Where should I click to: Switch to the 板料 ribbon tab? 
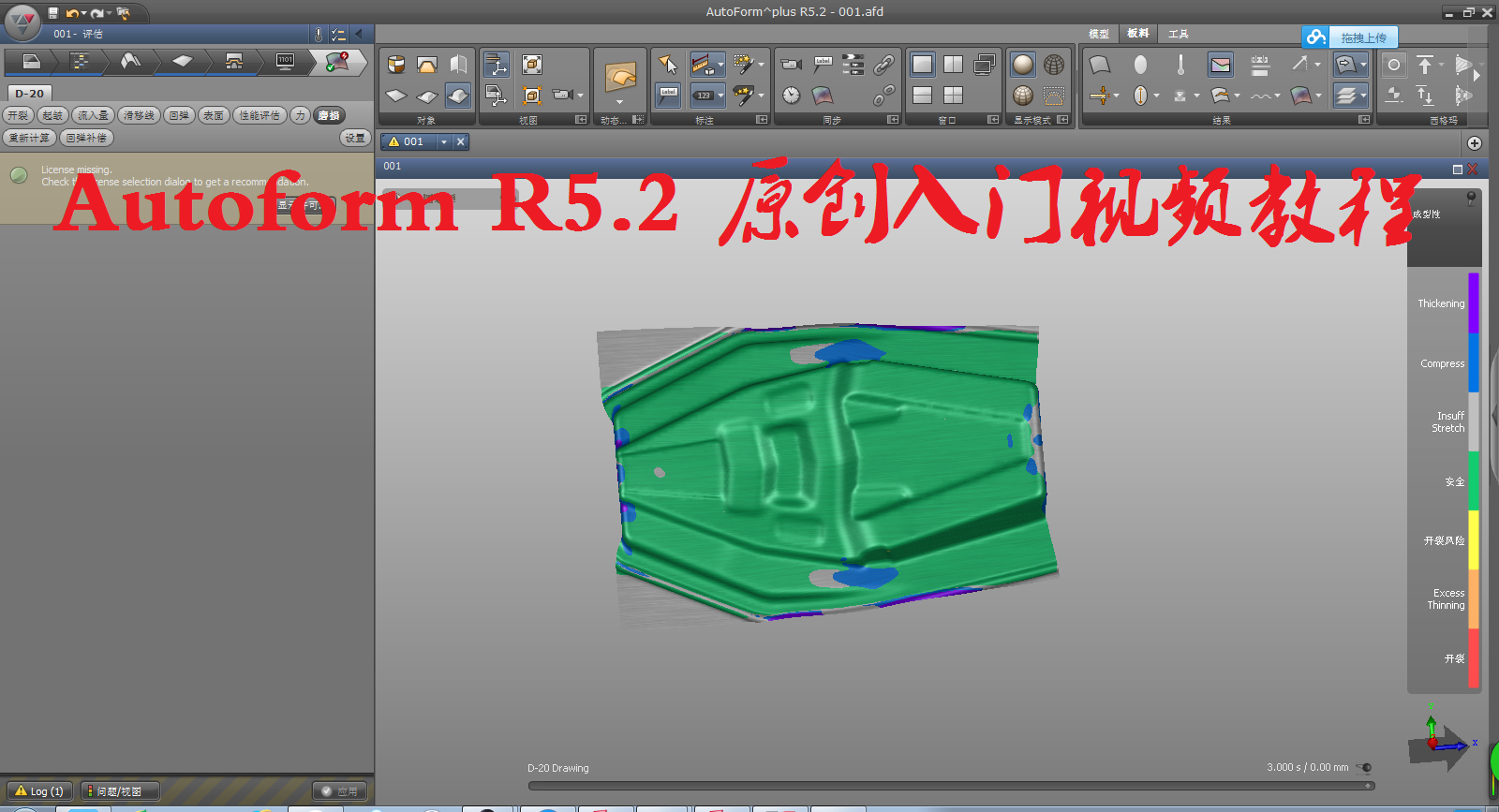1138,34
